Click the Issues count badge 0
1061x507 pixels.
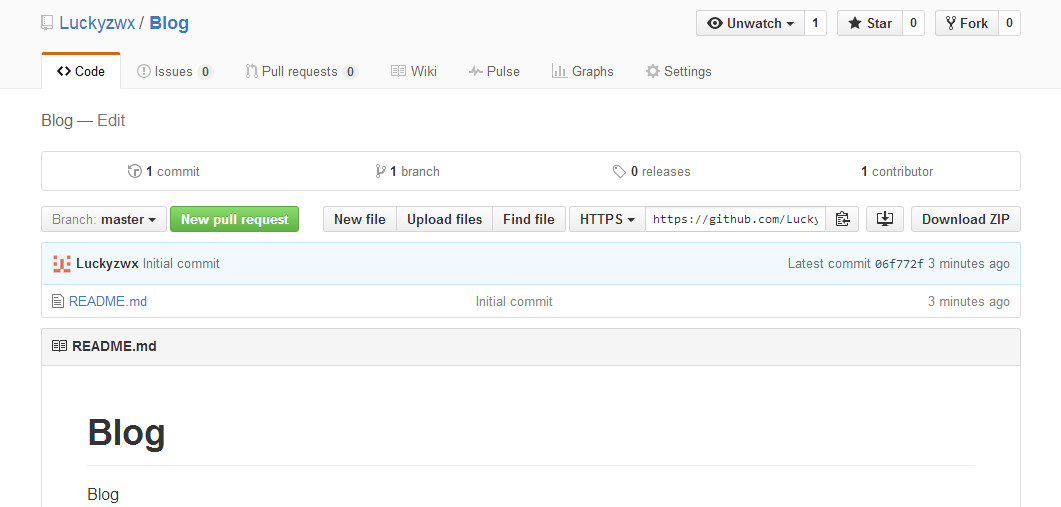pyautogui.click(x=205, y=72)
